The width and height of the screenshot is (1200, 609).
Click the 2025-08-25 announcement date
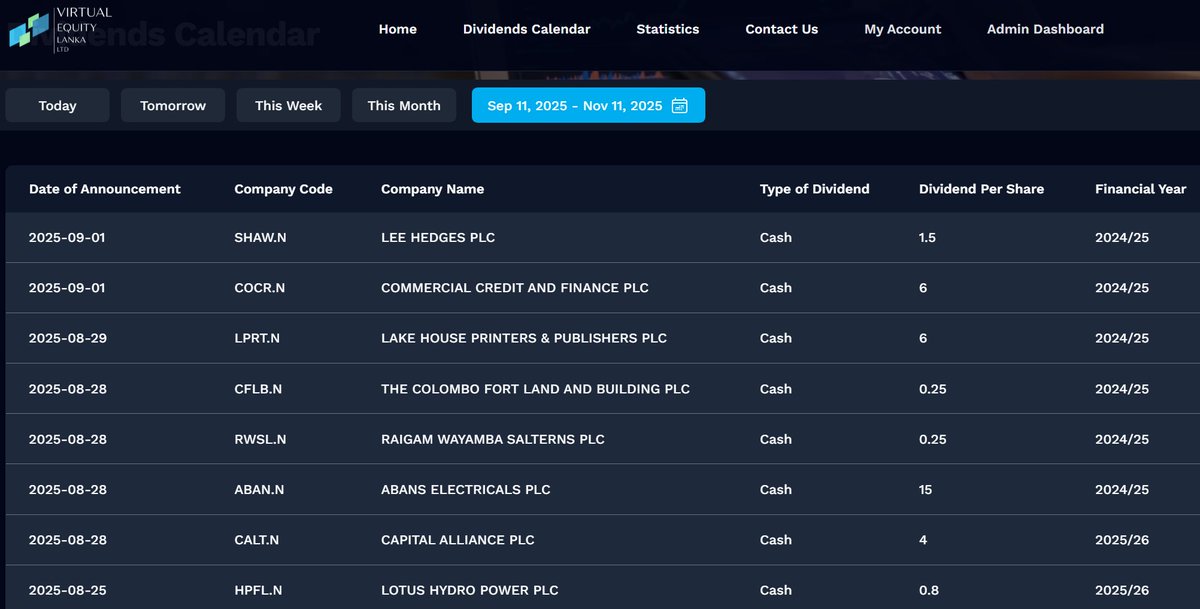[68, 590]
